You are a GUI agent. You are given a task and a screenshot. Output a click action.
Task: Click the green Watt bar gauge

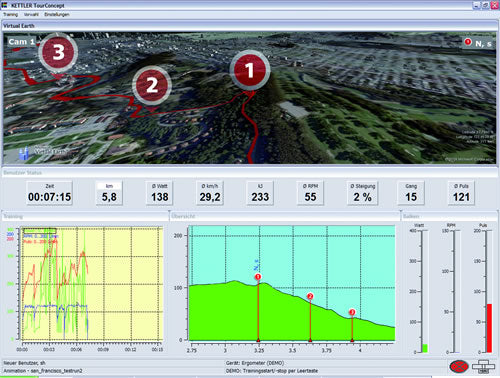point(425,348)
